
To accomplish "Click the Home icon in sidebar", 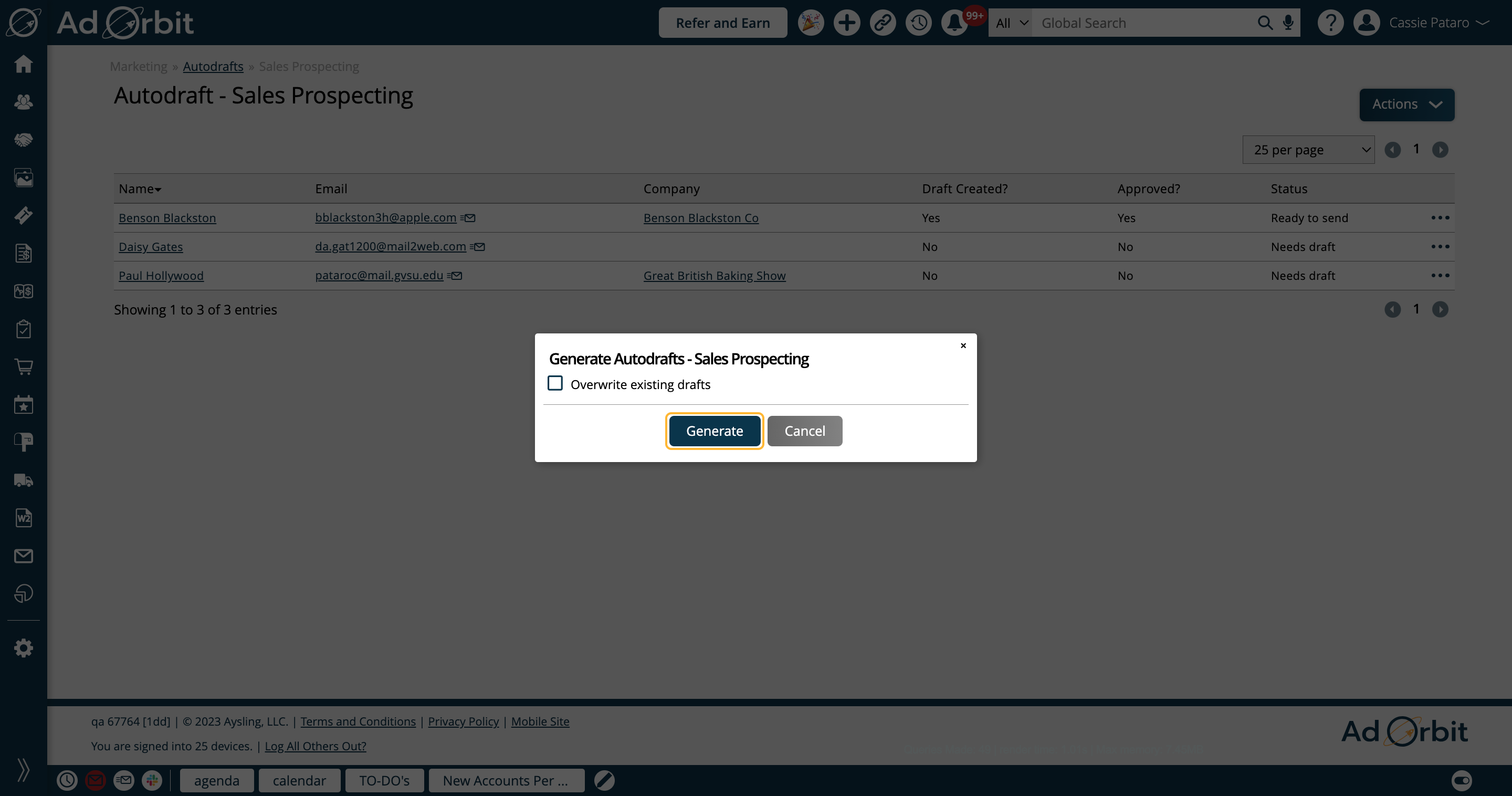I will click(24, 64).
